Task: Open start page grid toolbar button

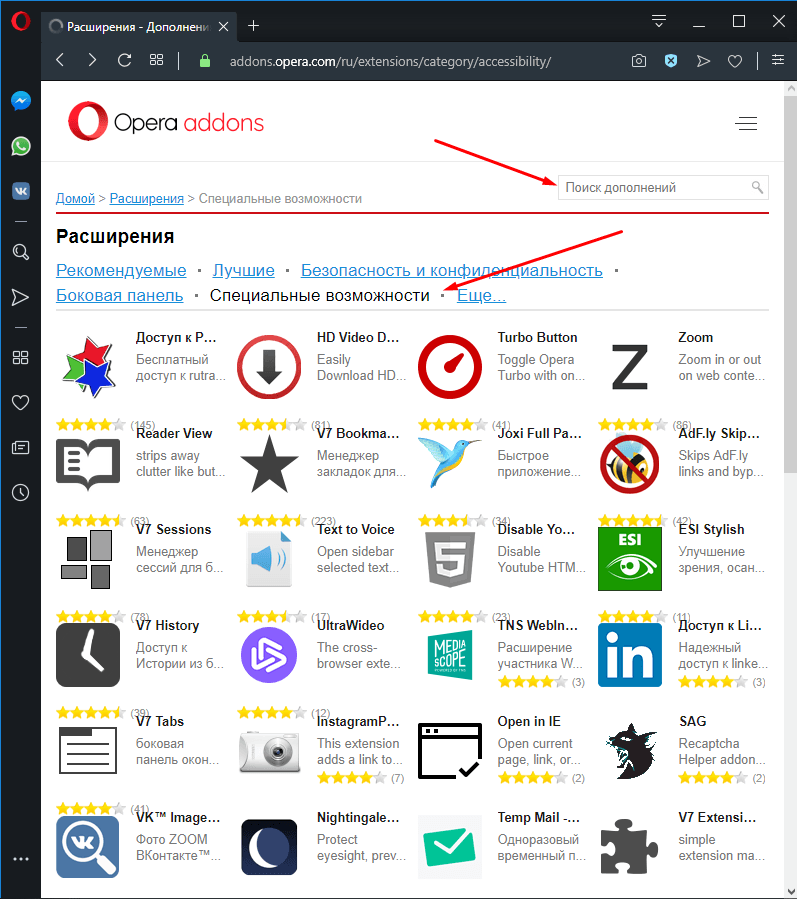Action: point(157,60)
